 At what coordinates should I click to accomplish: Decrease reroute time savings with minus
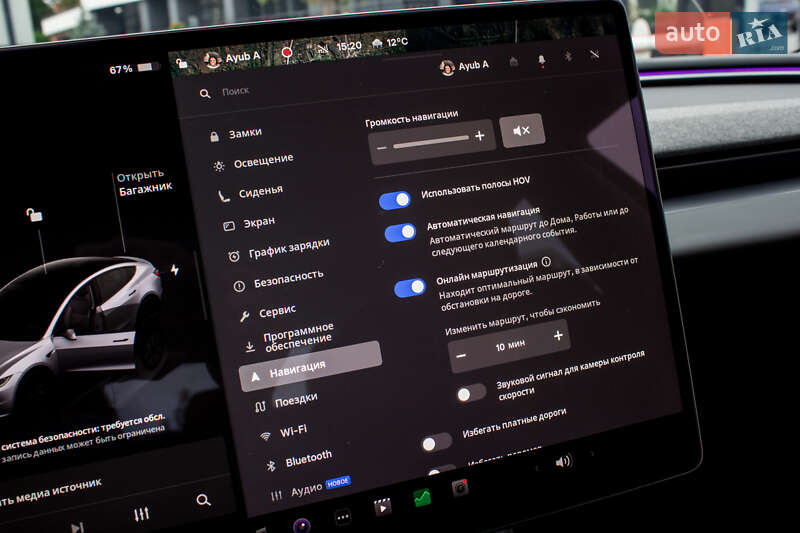(x=461, y=355)
